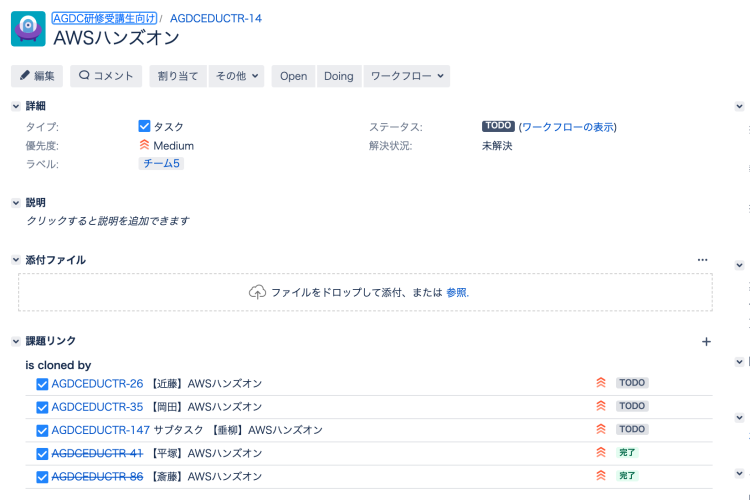Click the 【平塚】AWSハンズオン summary text

coord(206,453)
